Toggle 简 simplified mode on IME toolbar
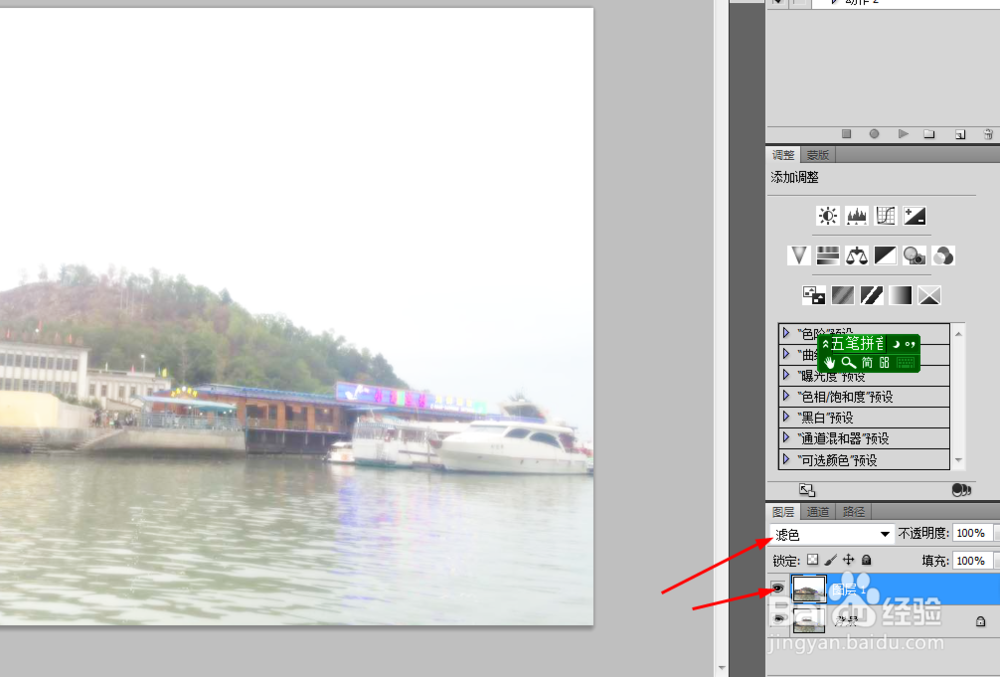The width and height of the screenshot is (1000, 677). (867, 363)
